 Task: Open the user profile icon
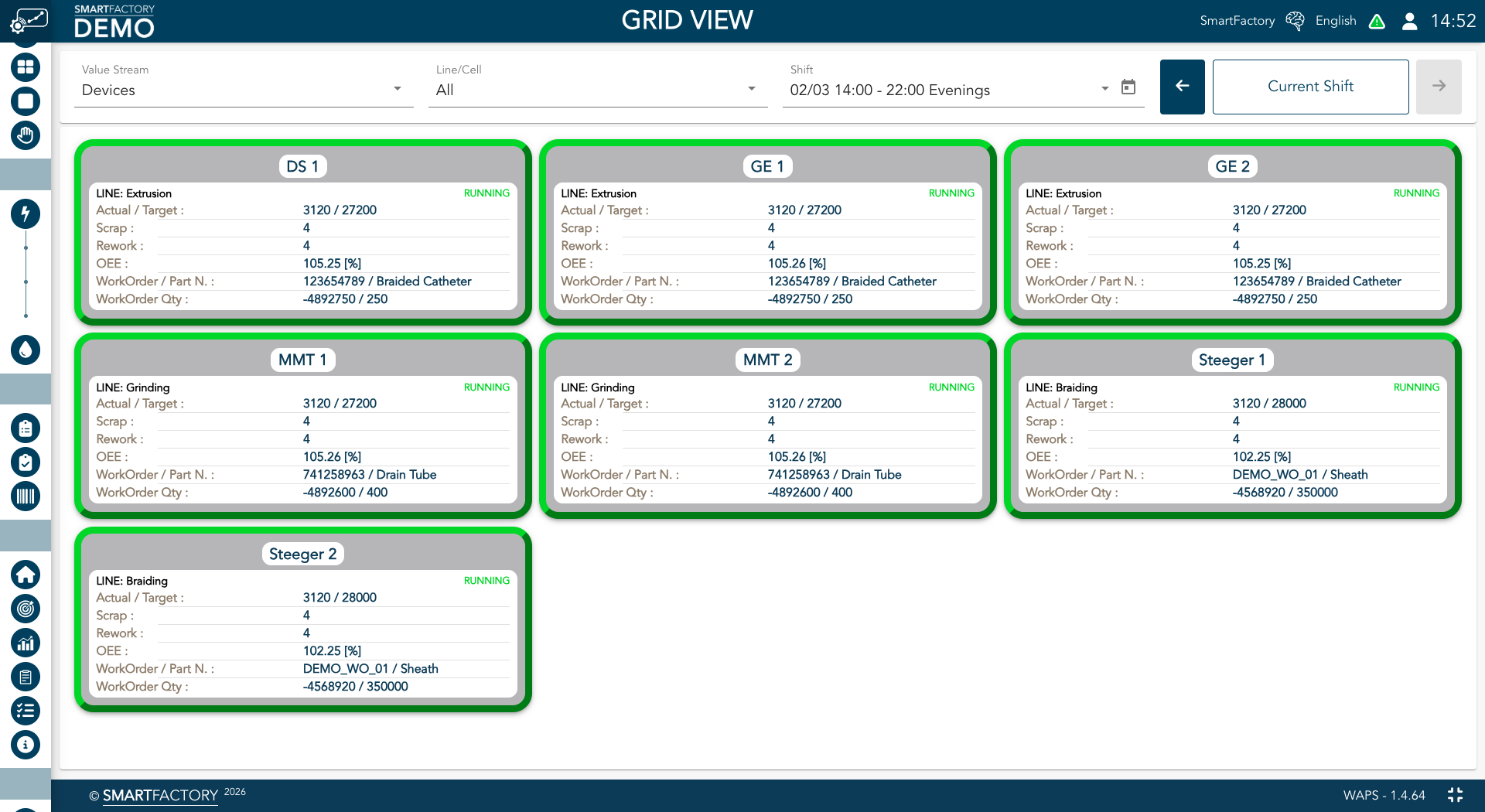coord(1409,21)
